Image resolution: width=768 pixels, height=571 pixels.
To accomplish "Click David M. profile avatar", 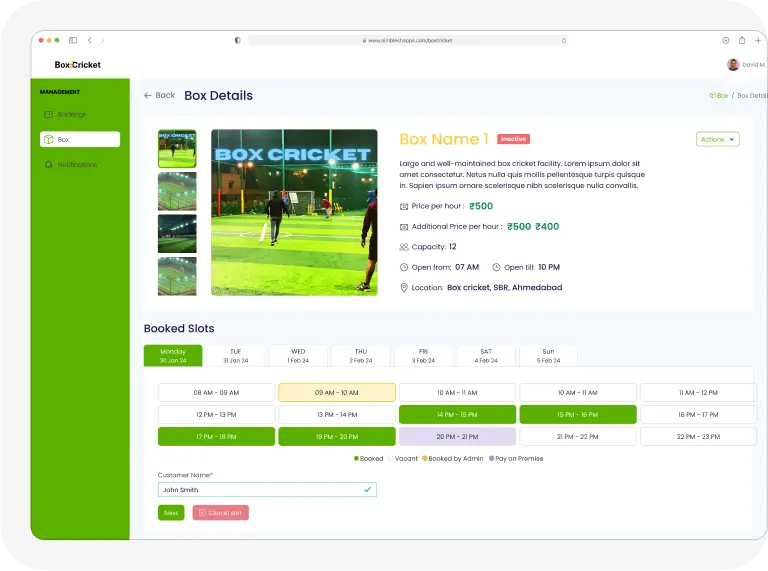I will point(733,65).
